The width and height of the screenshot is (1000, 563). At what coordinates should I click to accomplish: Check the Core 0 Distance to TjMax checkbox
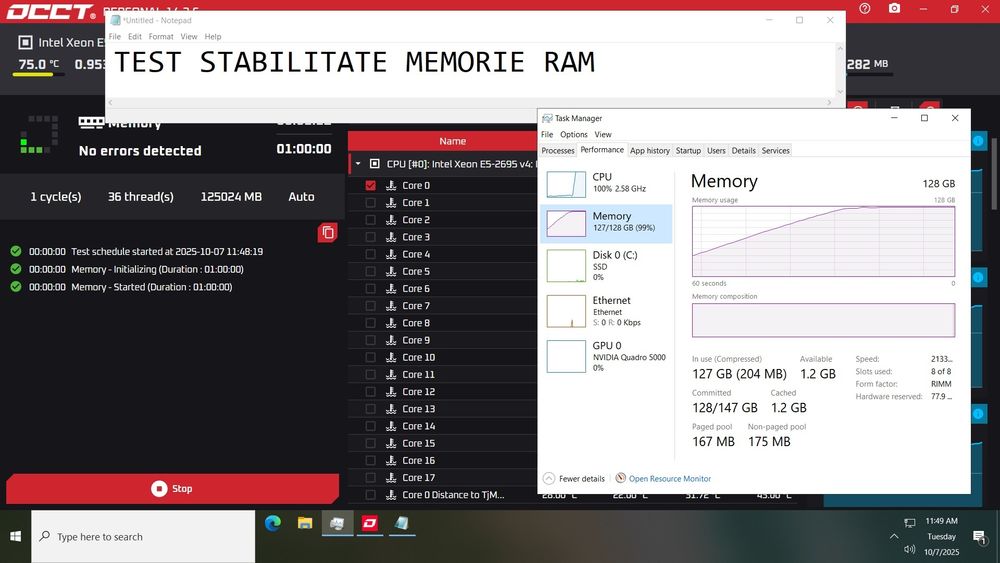371,495
